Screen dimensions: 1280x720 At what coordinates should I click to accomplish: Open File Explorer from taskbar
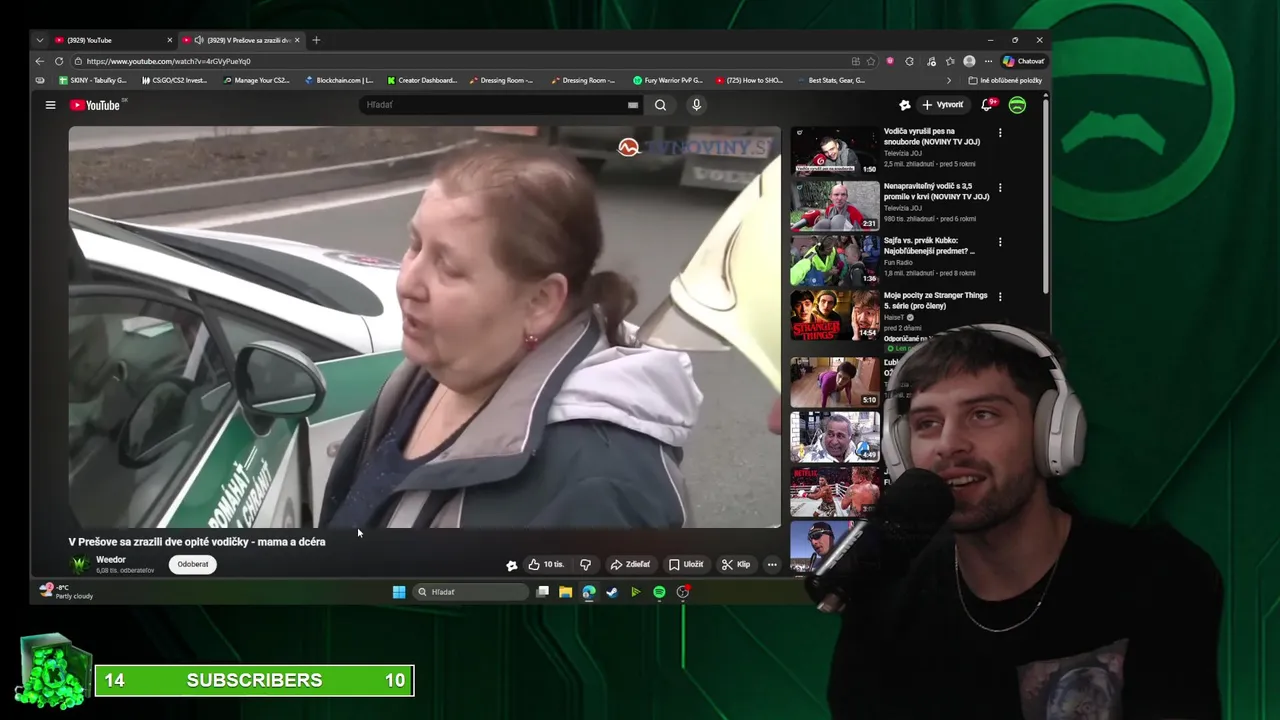pyautogui.click(x=565, y=592)
